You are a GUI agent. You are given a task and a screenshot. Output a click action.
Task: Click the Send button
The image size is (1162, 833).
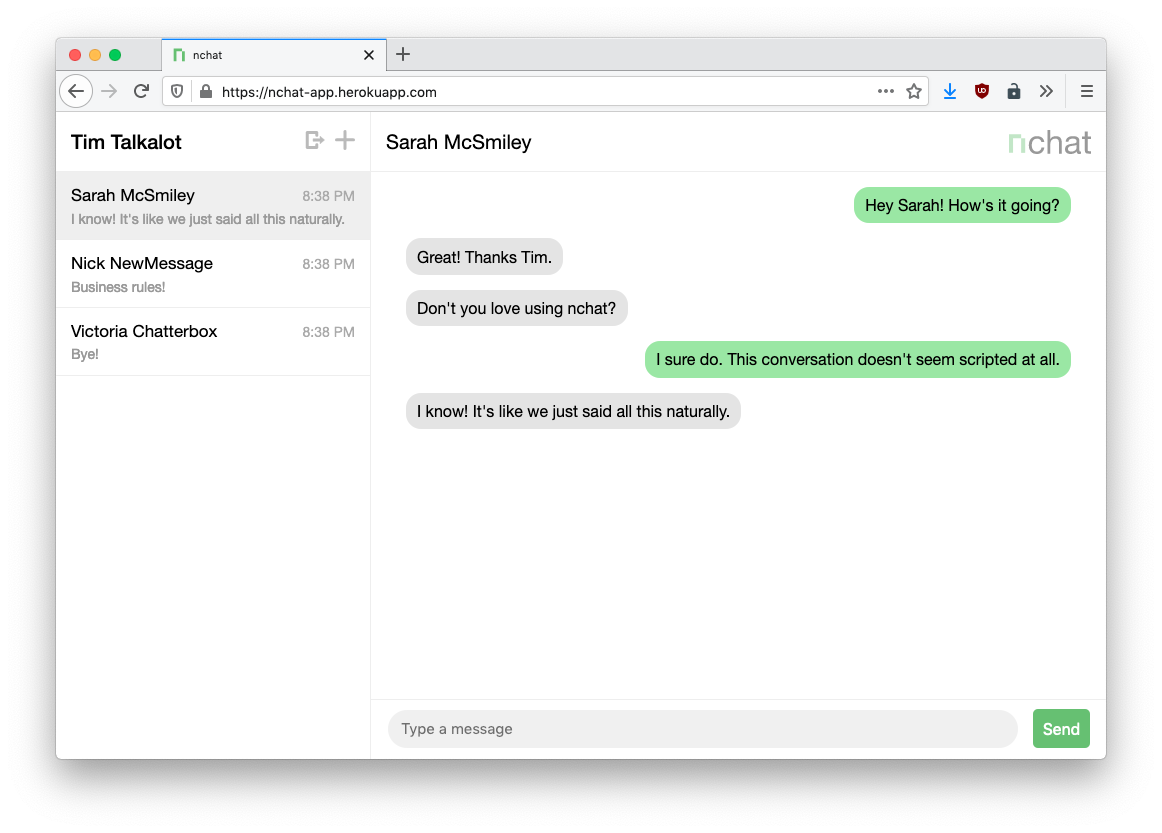tap(1061, 729)
